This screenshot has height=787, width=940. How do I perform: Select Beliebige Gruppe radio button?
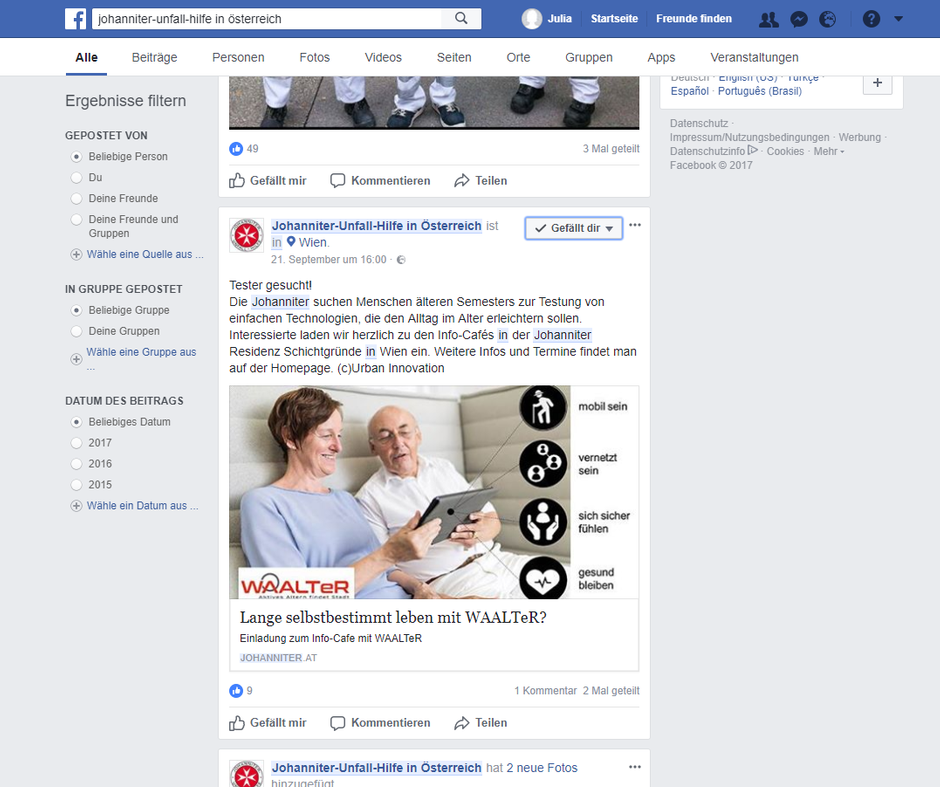pyautogui.click(x=76, y=310)
